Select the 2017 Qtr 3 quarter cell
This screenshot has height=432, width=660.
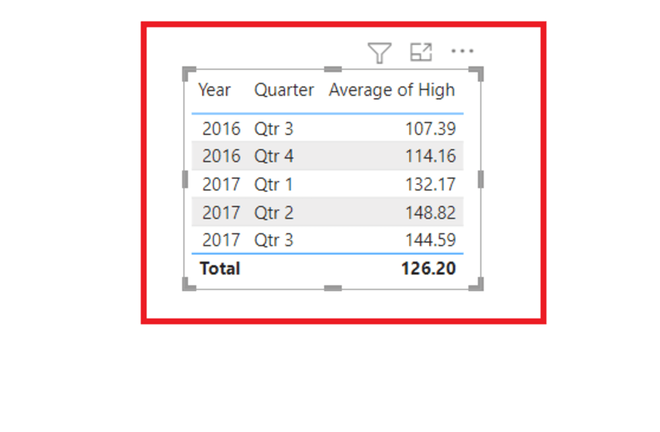point(274,240)
